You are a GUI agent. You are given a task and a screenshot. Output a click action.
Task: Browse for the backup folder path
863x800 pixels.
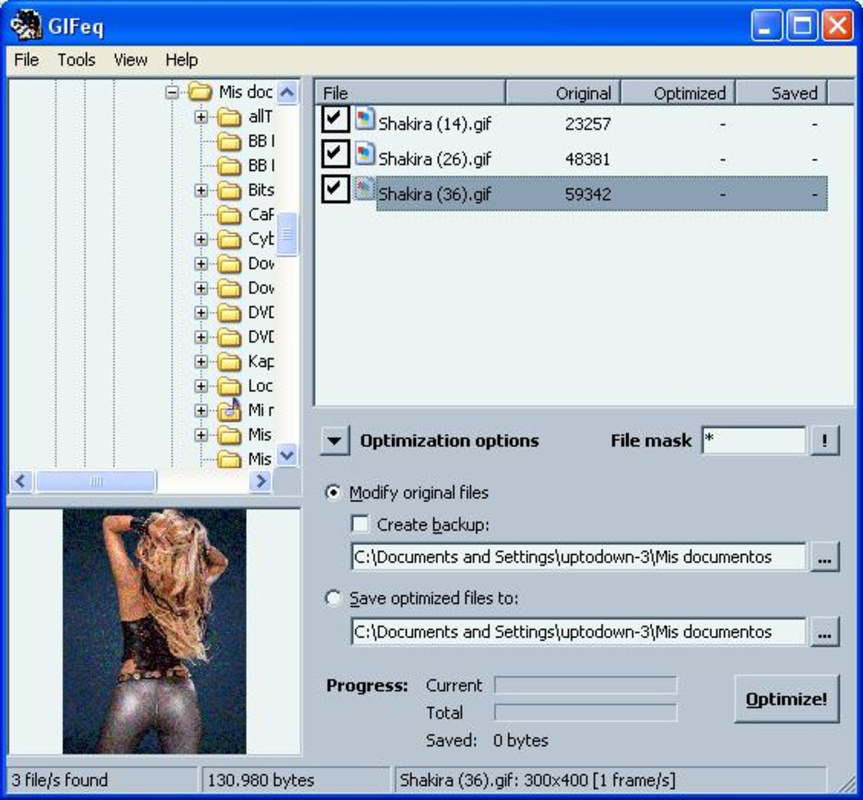[824, 557]
